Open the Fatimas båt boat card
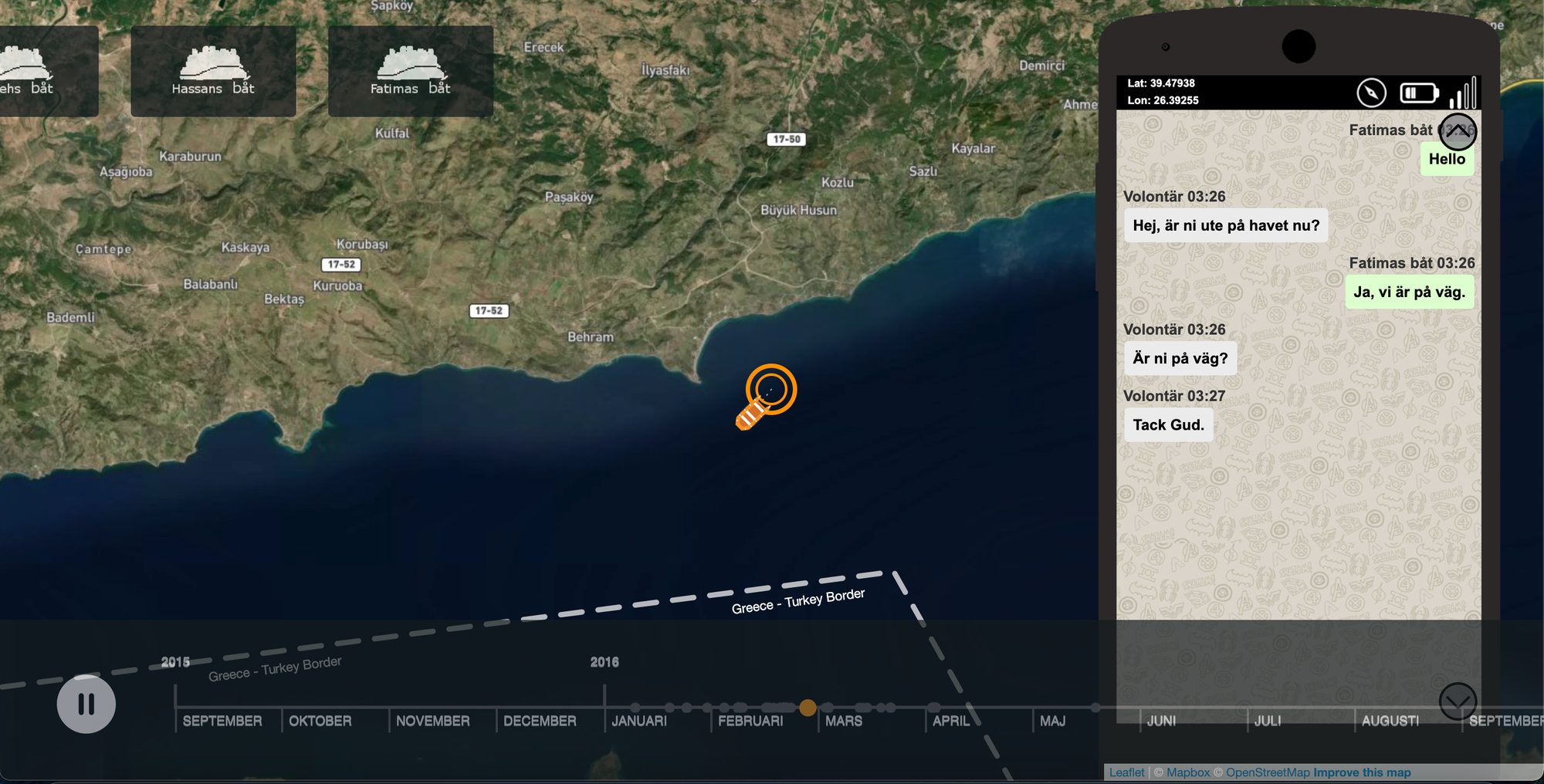This screenshot has width=1544, height=784. (411, 71)
